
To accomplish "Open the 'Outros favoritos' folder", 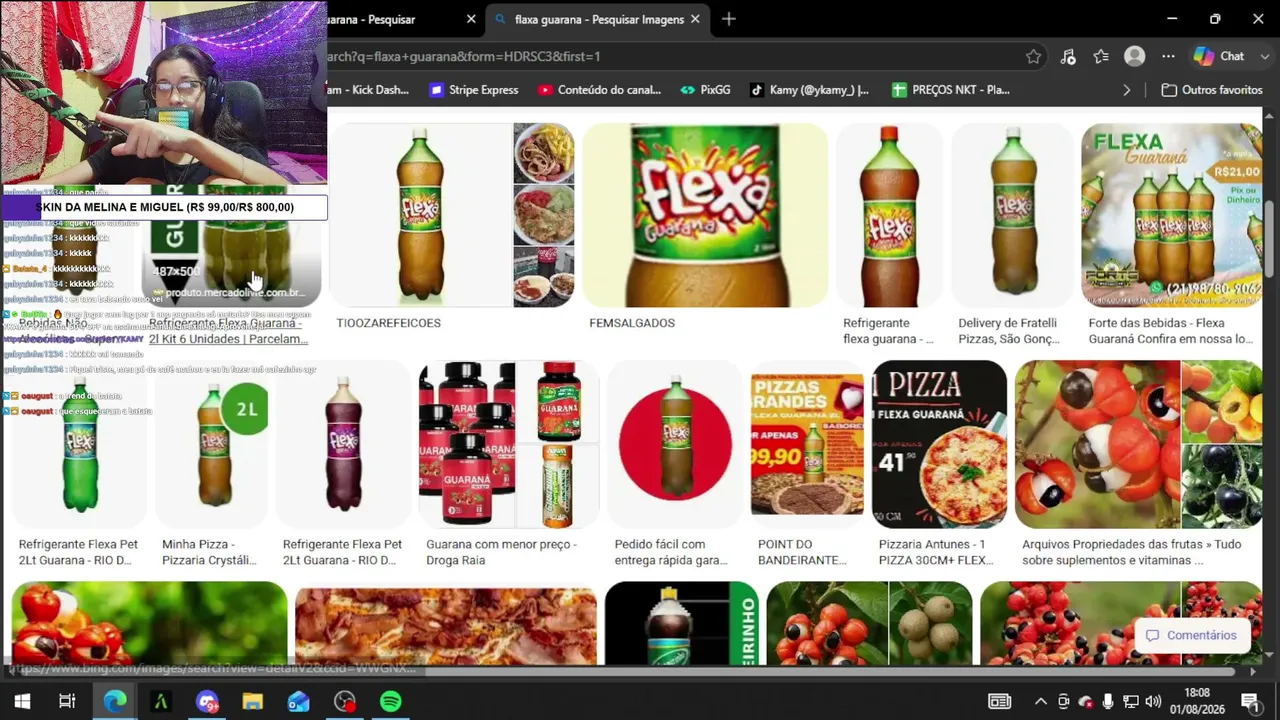I will coord(1211,90).
